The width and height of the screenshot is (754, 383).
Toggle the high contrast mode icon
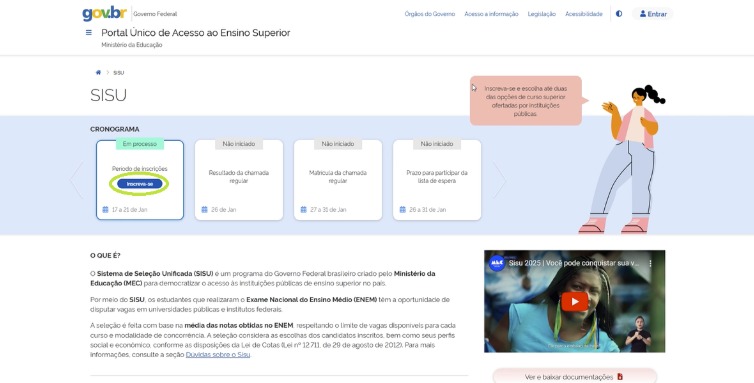619,14
